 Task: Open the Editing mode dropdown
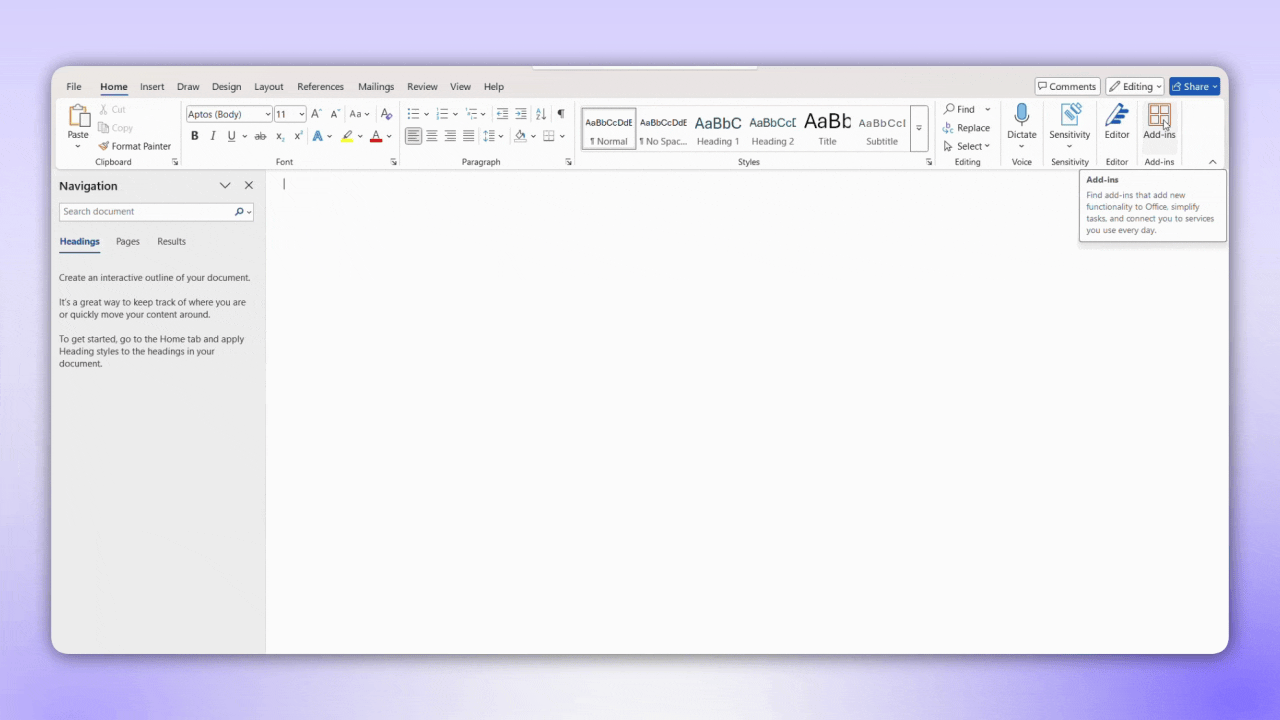tap(1135, 87)
